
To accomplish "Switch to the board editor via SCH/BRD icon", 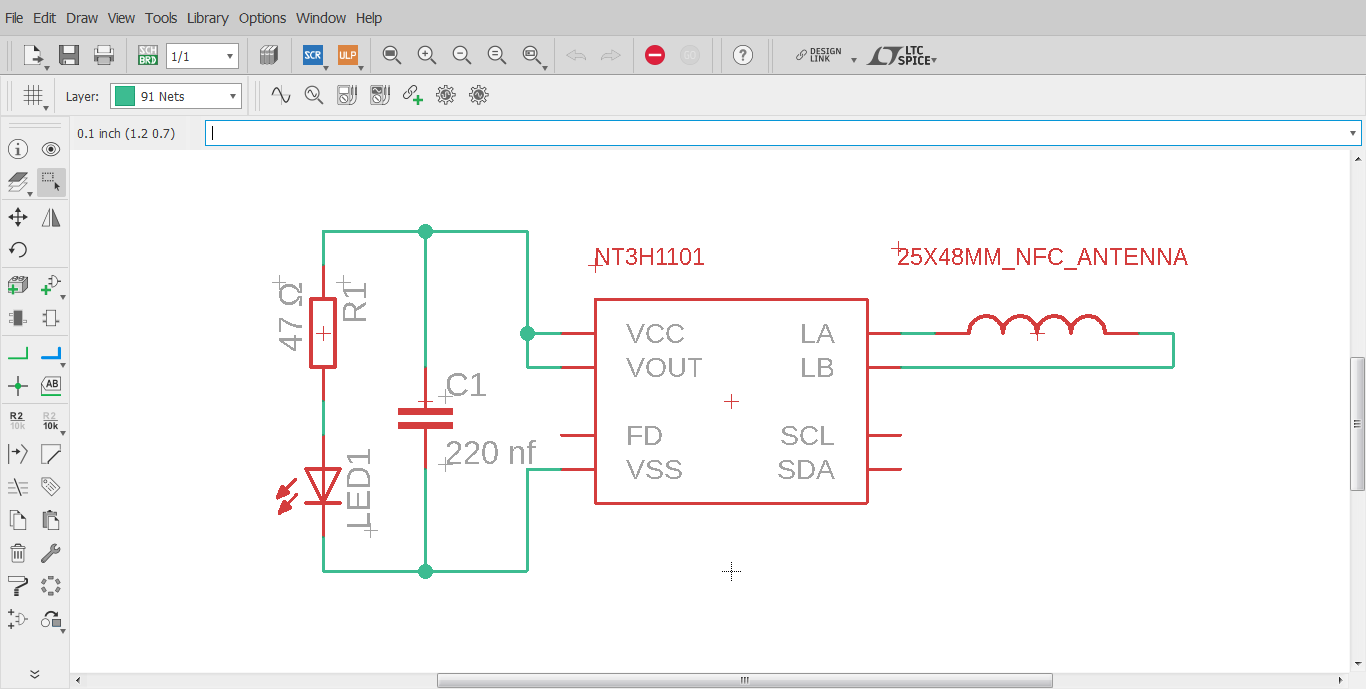I will tap(146, 55).
